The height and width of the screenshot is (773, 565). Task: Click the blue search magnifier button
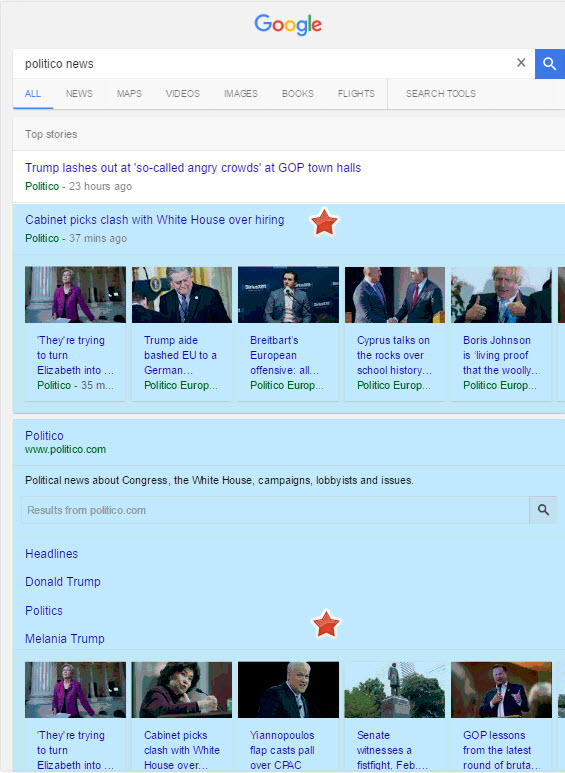550,64
